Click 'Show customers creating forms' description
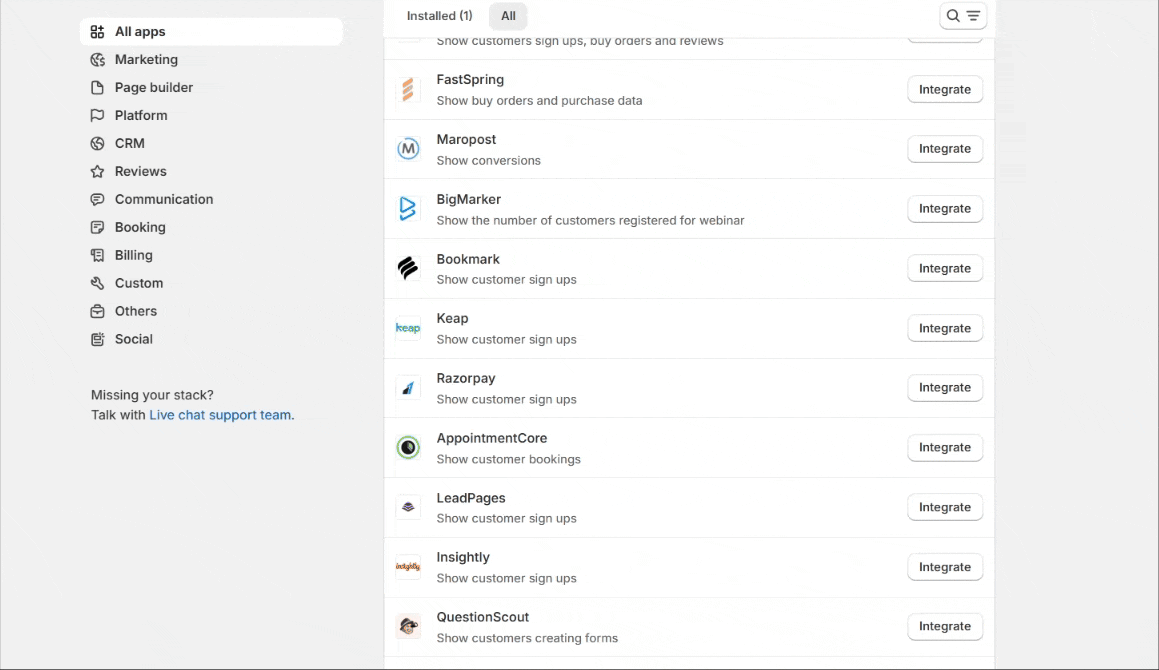The width and height of the screenshot is (1159, 670). click(x=527, y=638)
